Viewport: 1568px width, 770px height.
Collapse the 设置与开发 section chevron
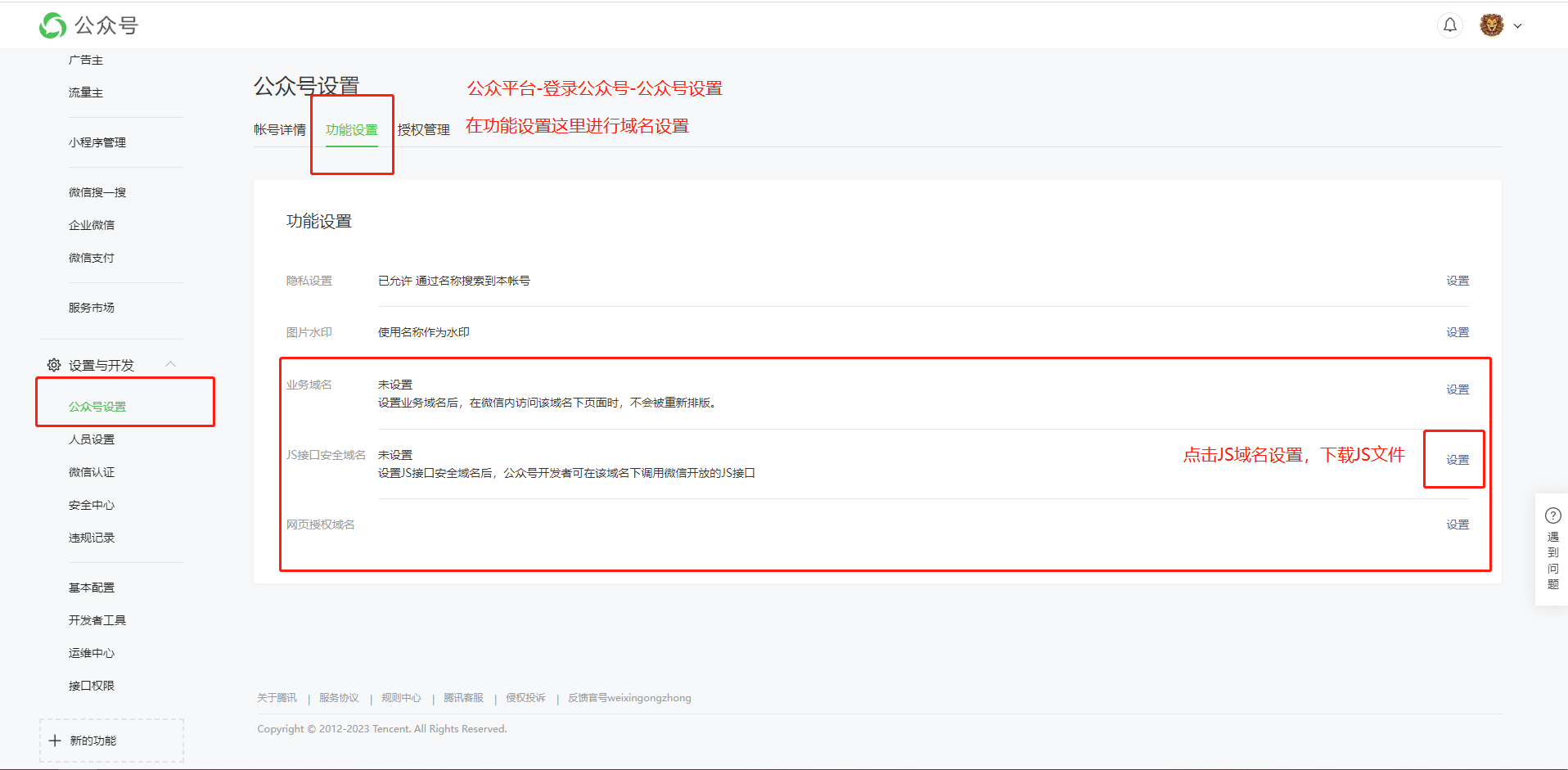[170, 364]
